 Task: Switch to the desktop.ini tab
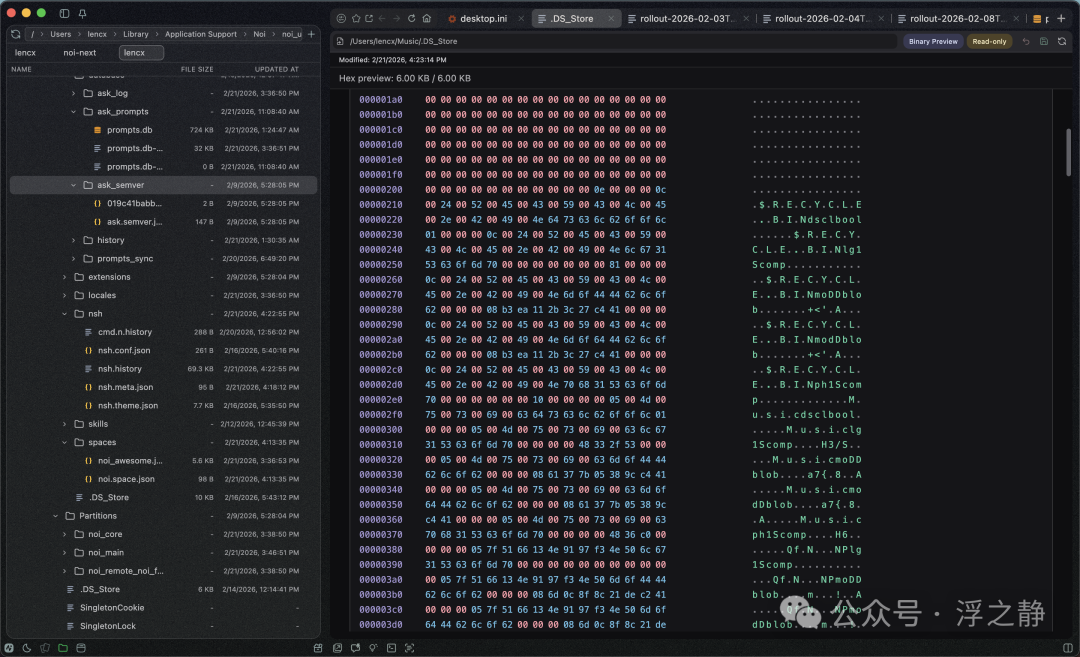484,19
